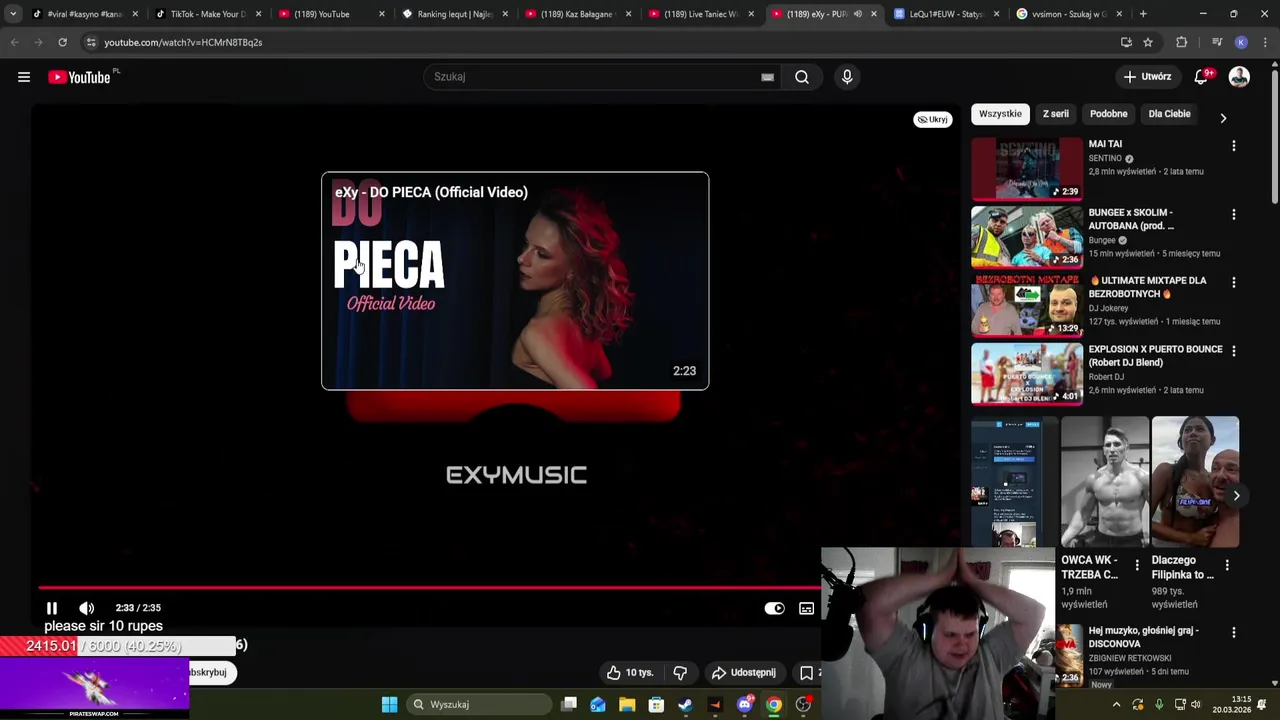Open MAI TAI channel SENTINO
Screen dimensions: 1280x720
(1106, 158)
